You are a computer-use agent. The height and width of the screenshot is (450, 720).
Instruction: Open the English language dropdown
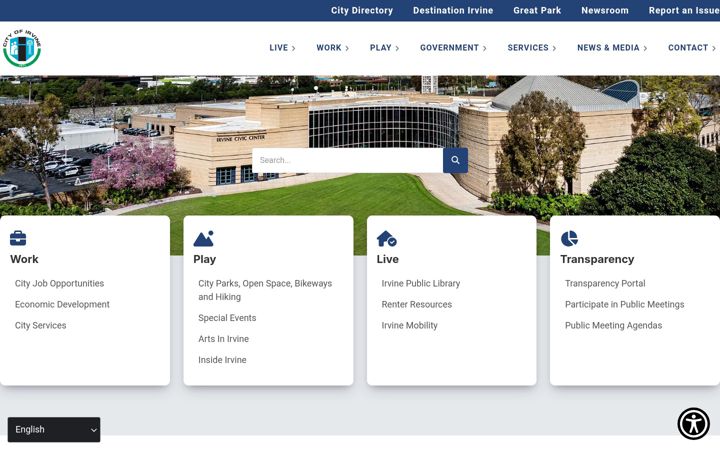[54, 429]
